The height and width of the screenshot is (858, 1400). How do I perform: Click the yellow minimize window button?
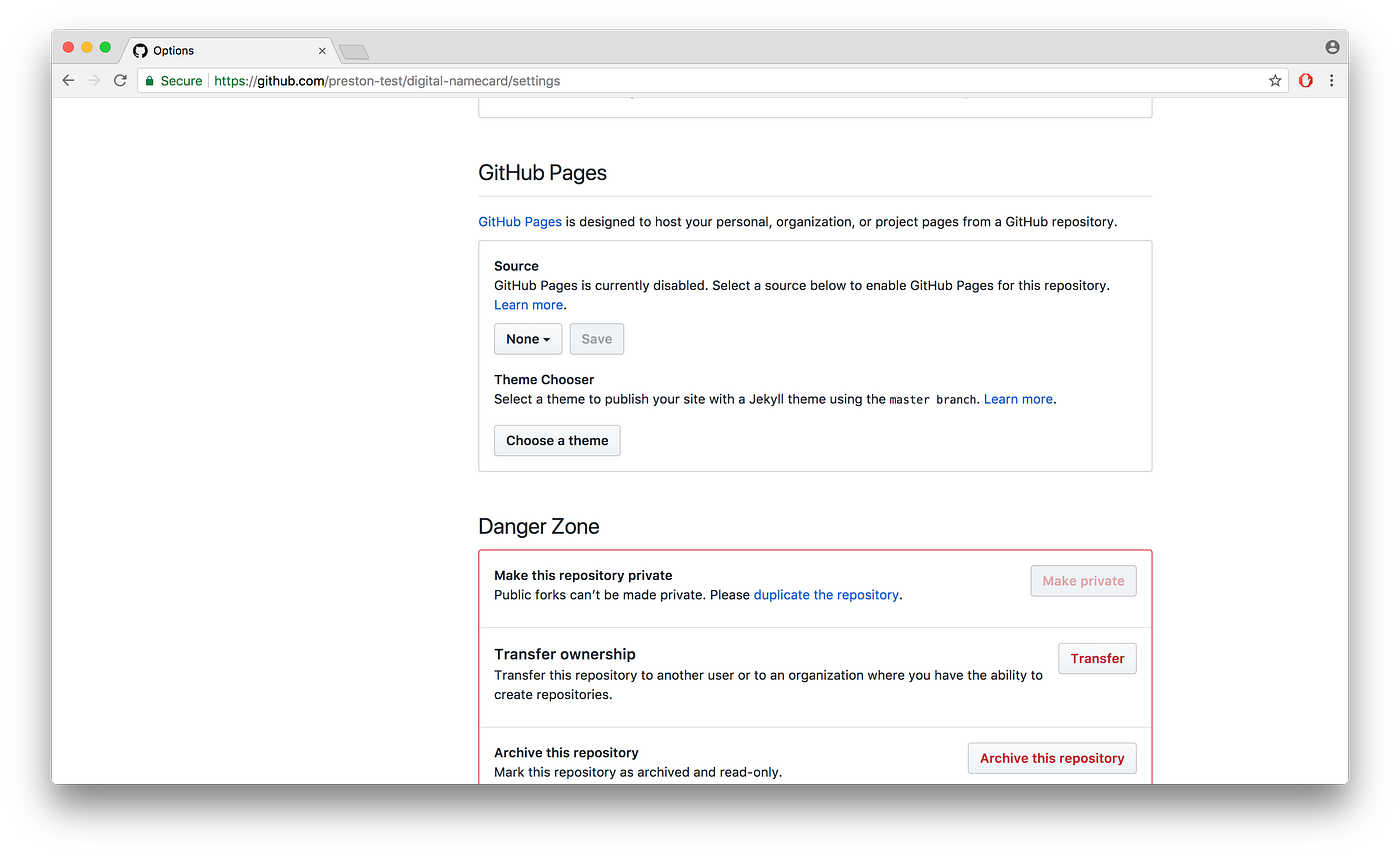(x=87, y=47)
